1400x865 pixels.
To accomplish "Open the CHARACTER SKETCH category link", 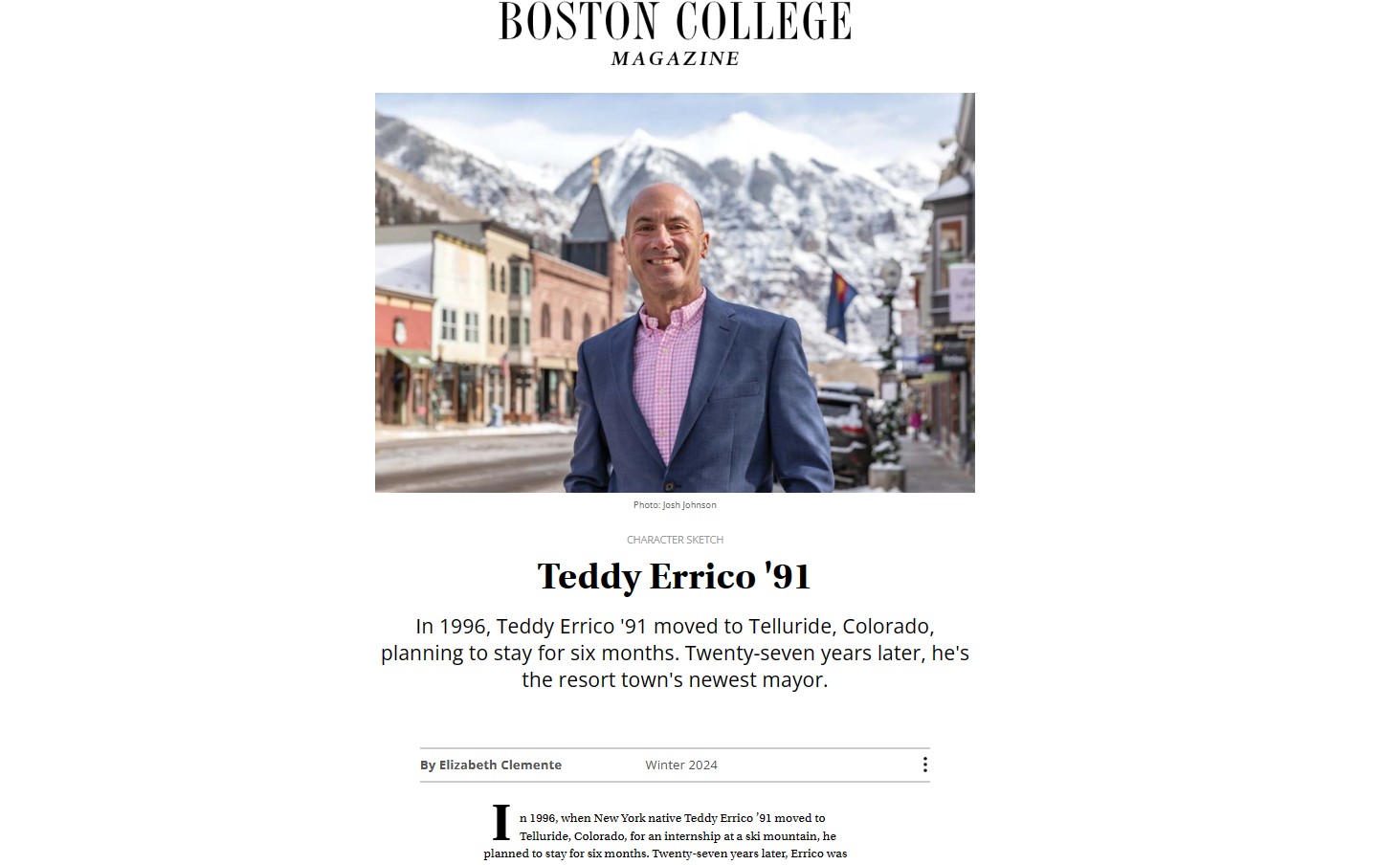I will pyautogui.click(x=673, y=539).
